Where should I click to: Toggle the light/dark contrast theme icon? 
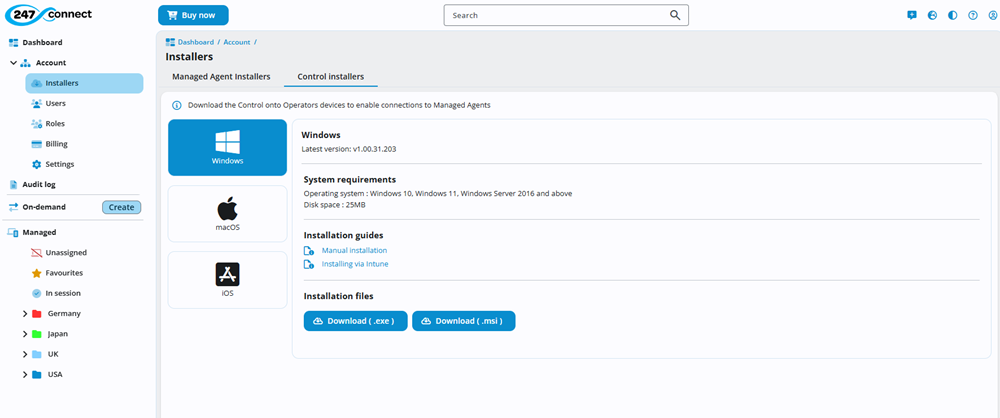[953, 15]
